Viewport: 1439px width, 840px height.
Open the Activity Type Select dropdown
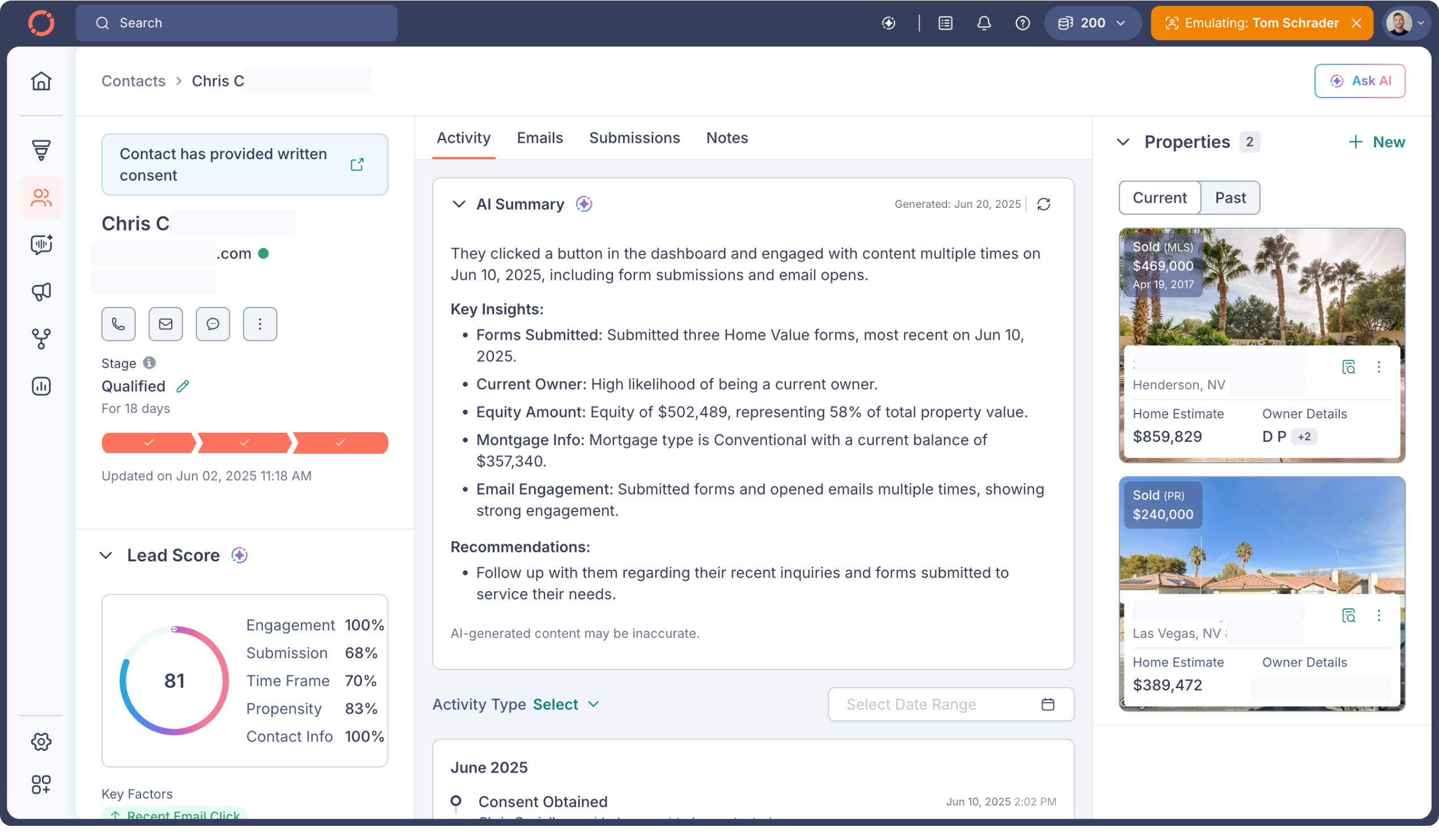(x=566, y=705)
